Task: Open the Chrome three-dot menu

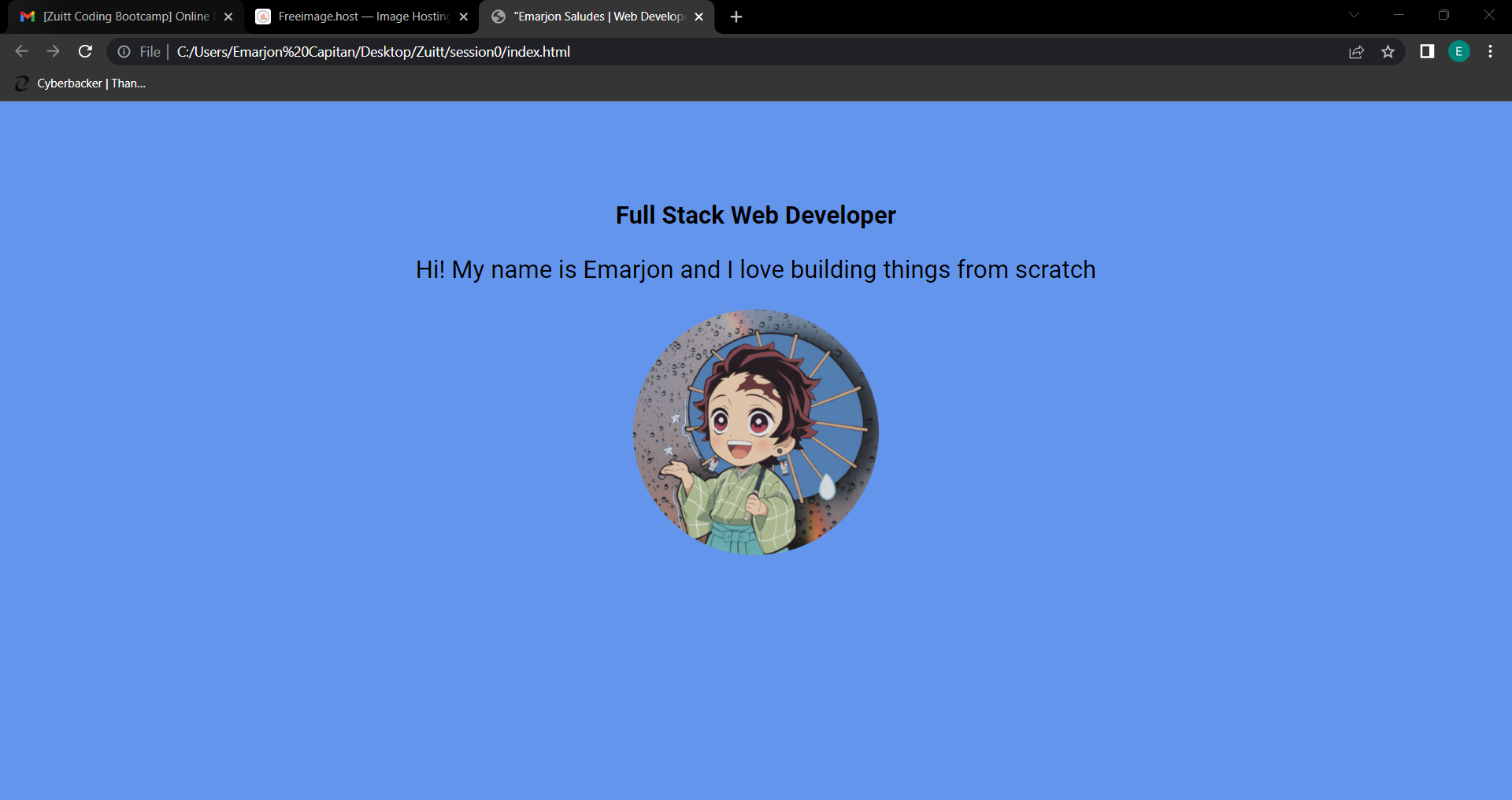Action: tap(1490, 51)
